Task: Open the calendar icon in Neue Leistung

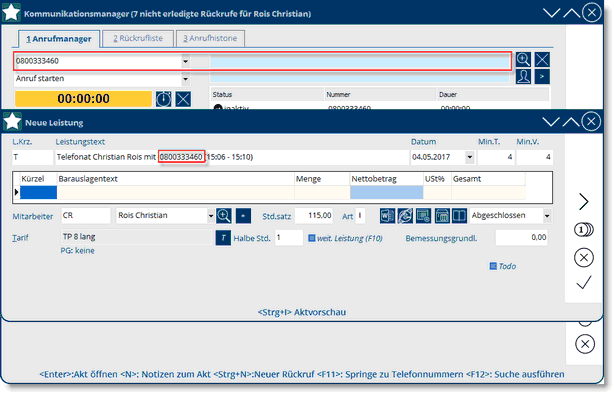Action: 442,216
